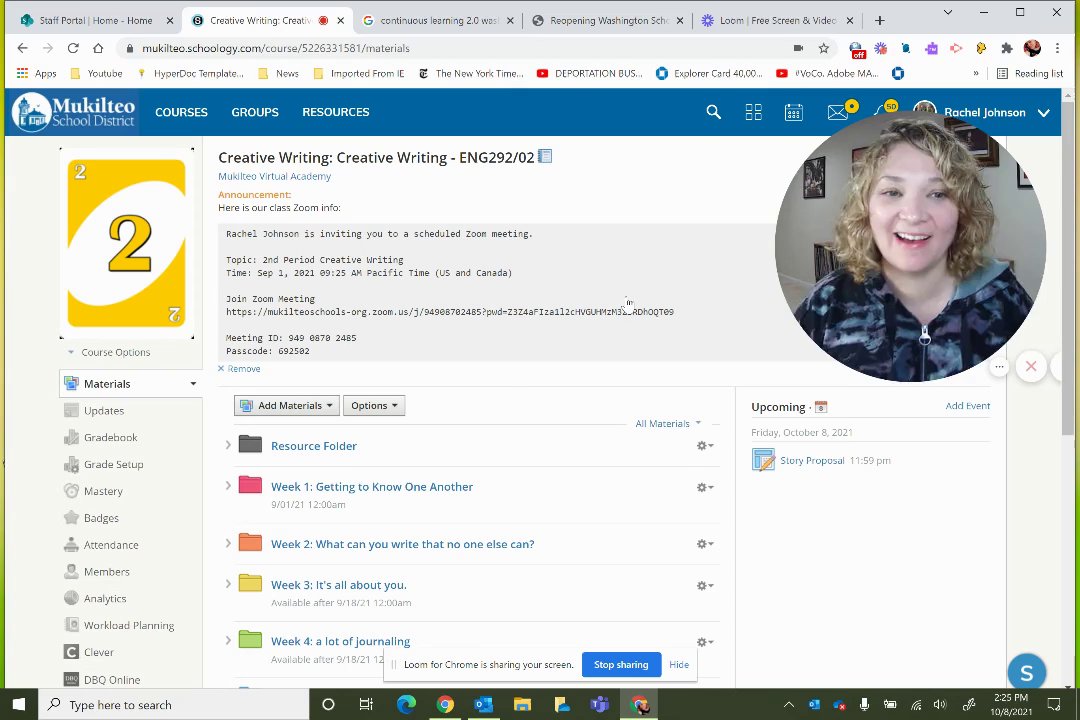
Task: Open the Mukilteo Virtual Academy link
Action: (x=274, y=176)
